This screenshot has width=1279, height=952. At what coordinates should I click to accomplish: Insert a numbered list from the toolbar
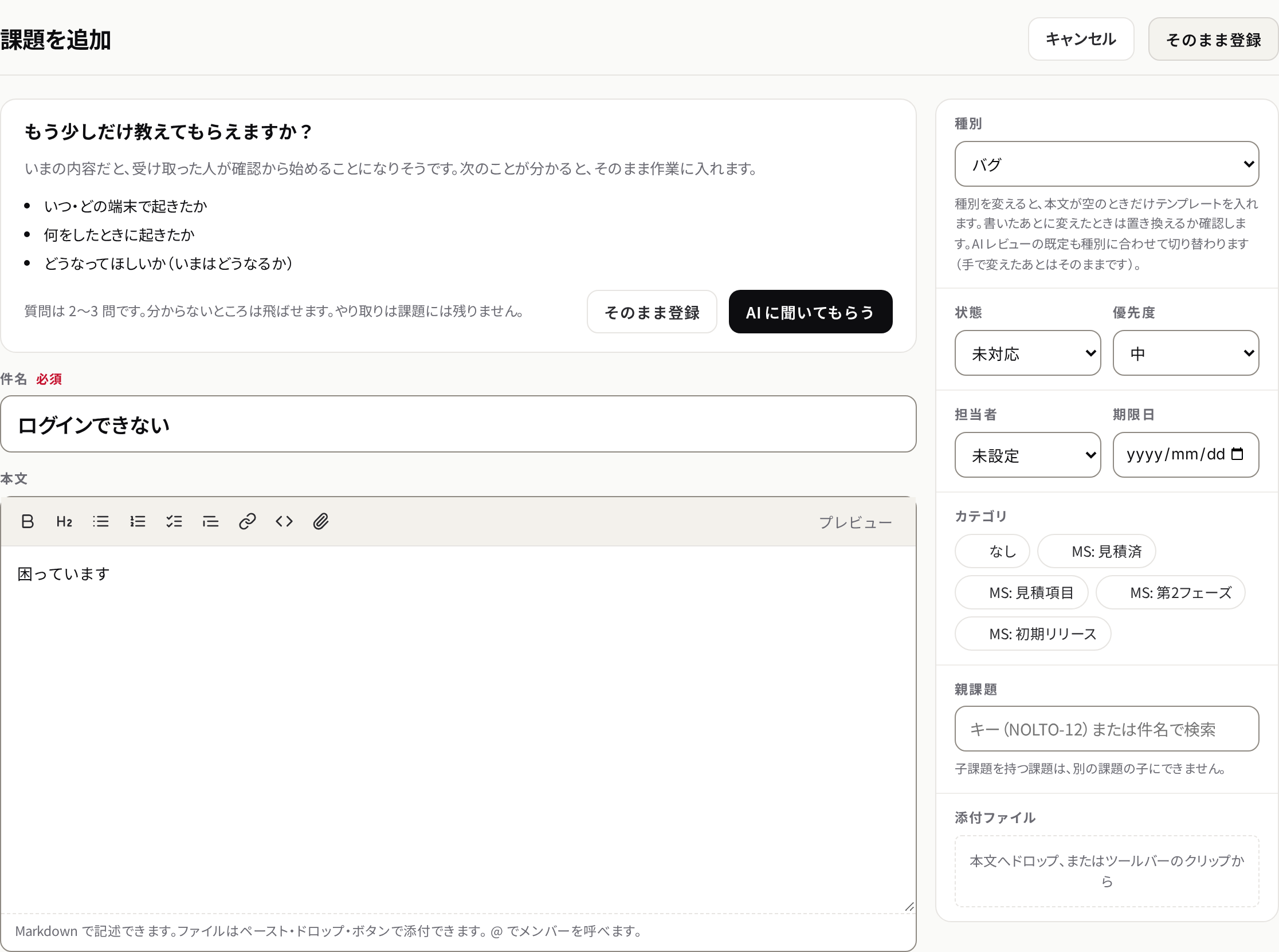pos(137,521)
